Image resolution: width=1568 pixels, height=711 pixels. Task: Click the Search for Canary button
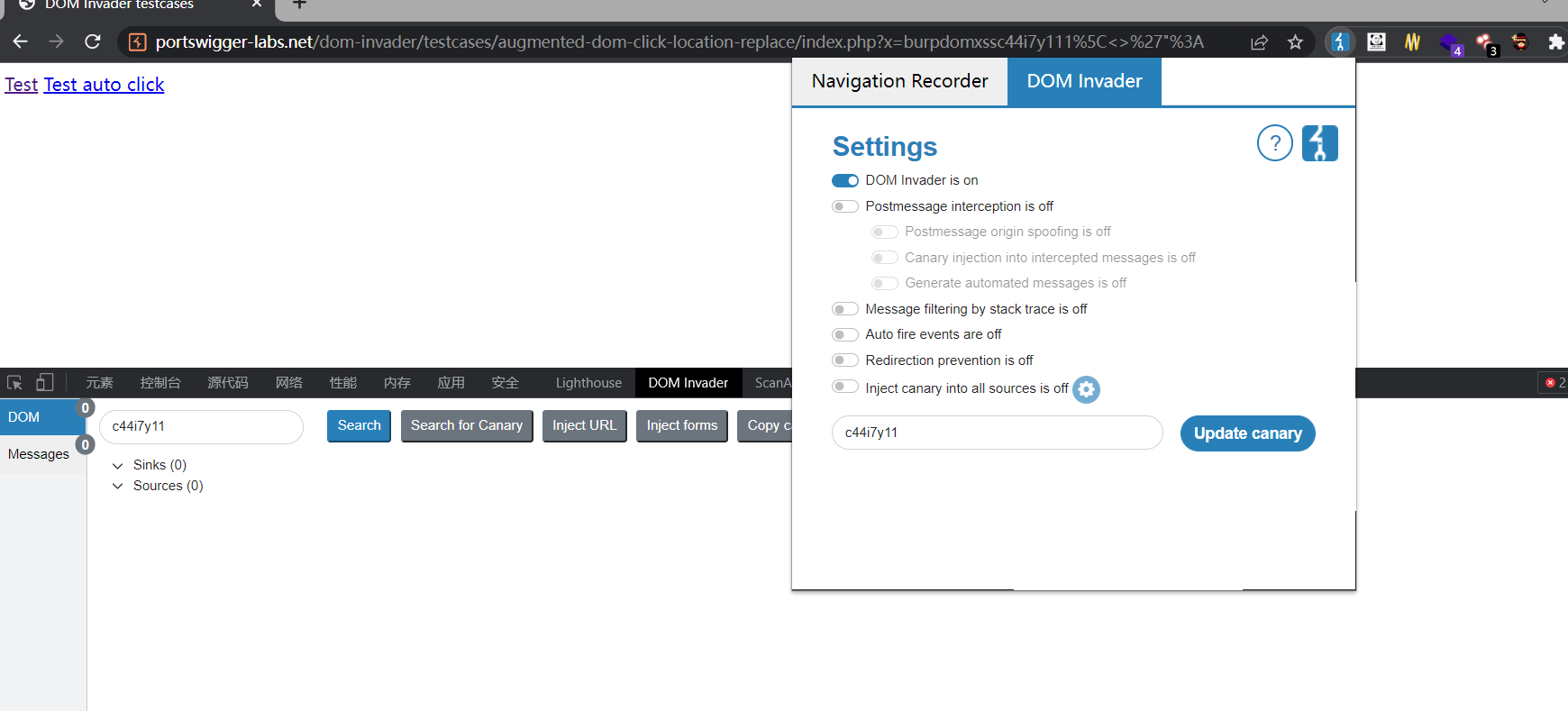[x=467, y=425]
